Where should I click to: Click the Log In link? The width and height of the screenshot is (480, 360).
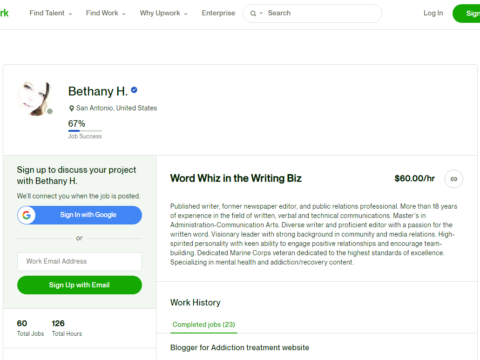pyautogui.click(x=433, y=13)
